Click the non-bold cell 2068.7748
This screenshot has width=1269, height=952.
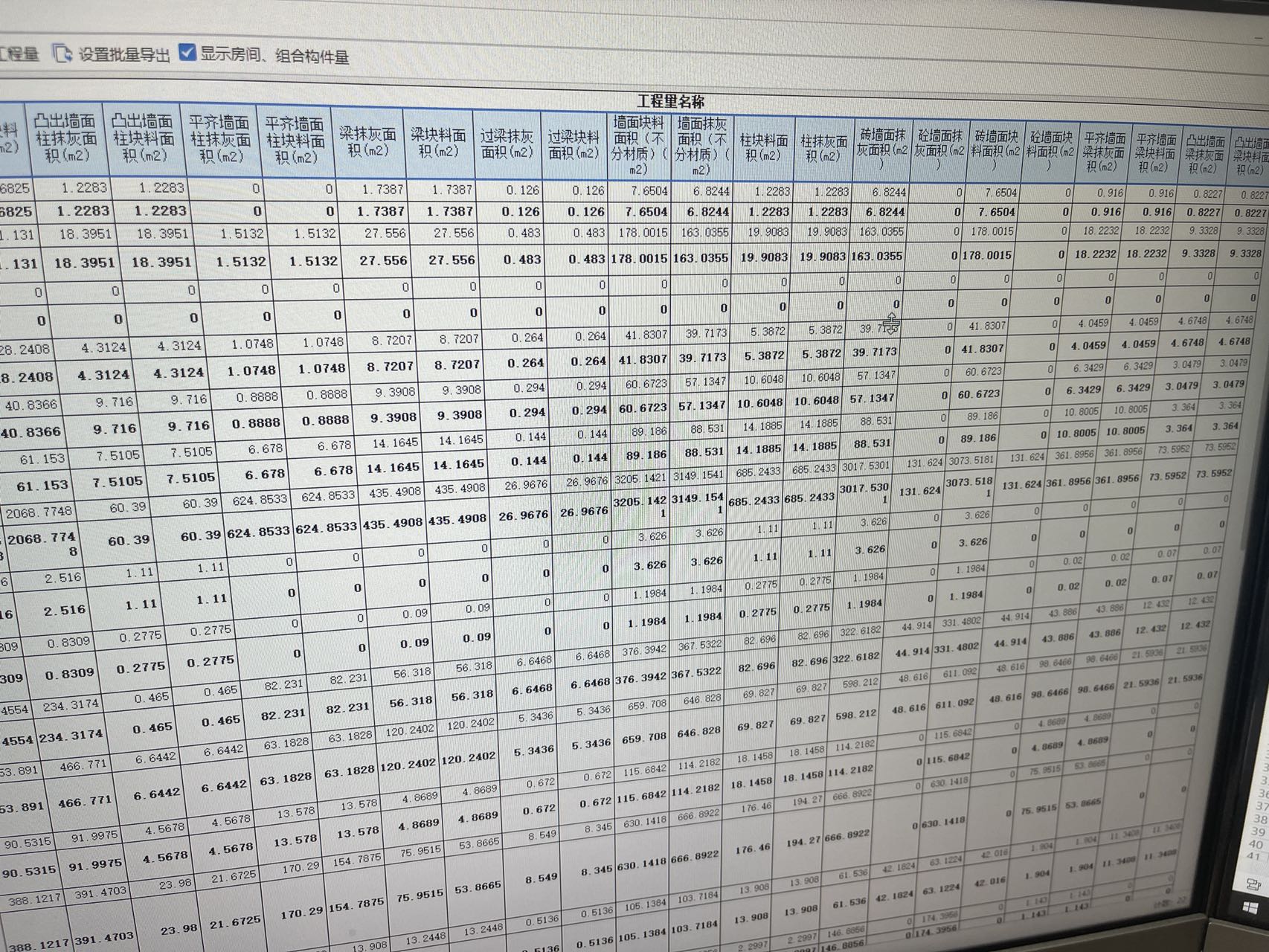coord(39,512)
